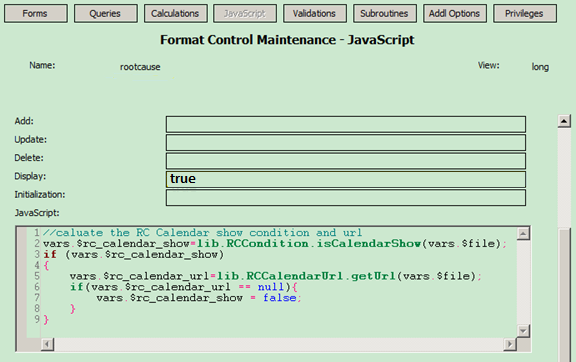
Task: Go to the Validations tab
Action: coord(315,14)
